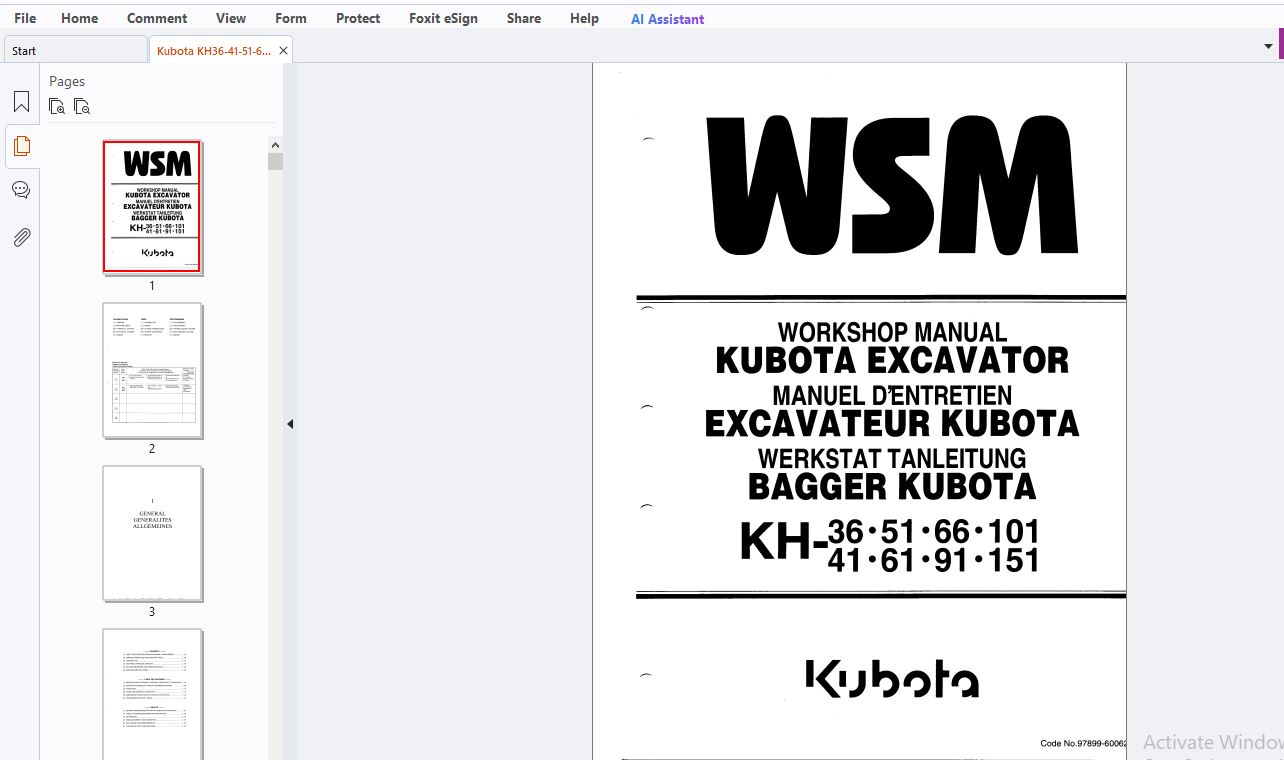Click the large WSM title
This screenshot has height=760, width=1284.
[x=892, y=186]
